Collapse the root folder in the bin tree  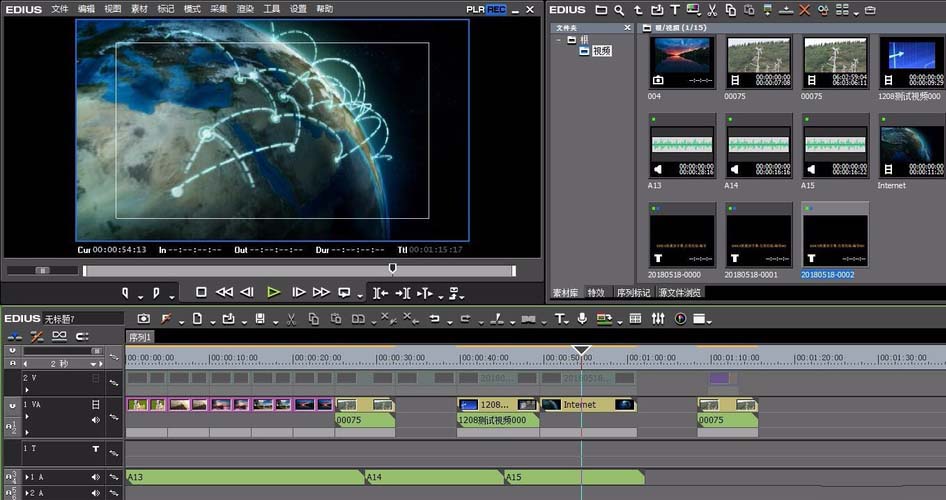(558, 40)
